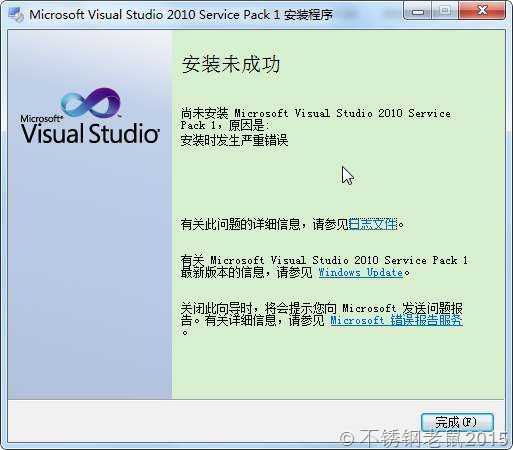This screenshot has height=450, width=513.
Task: Click the disabled maximize button
Action: click(445, 11)
